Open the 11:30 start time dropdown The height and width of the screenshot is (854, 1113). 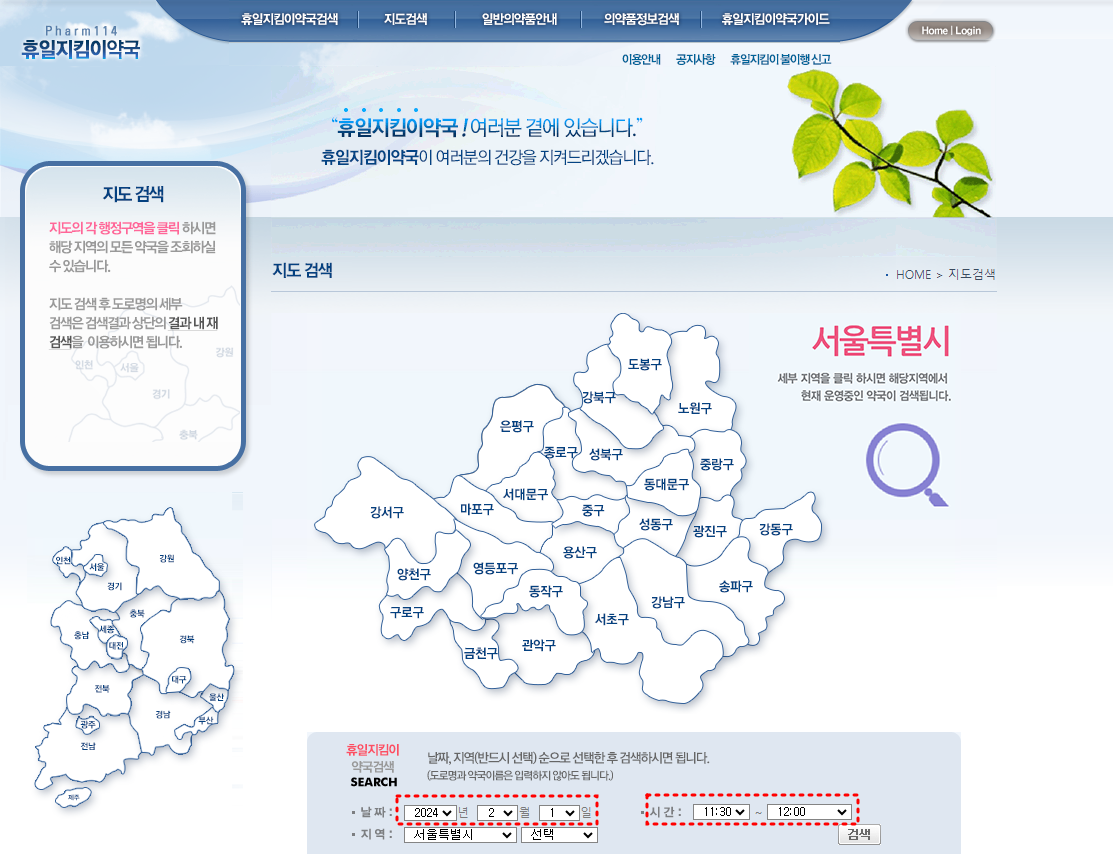pos(723,811)
